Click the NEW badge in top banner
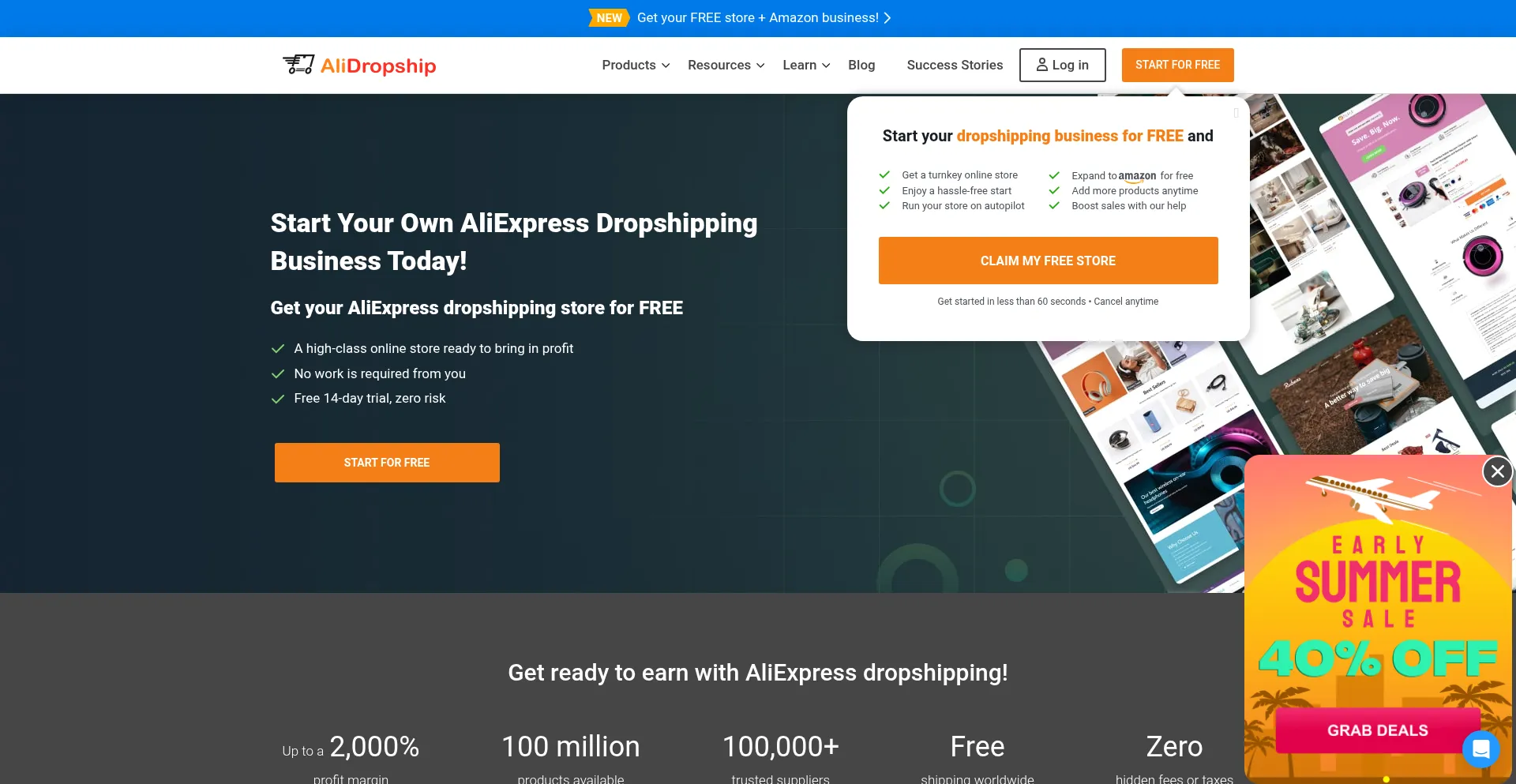The width and height of the screenshot is (1516, 784). (608, 18)
